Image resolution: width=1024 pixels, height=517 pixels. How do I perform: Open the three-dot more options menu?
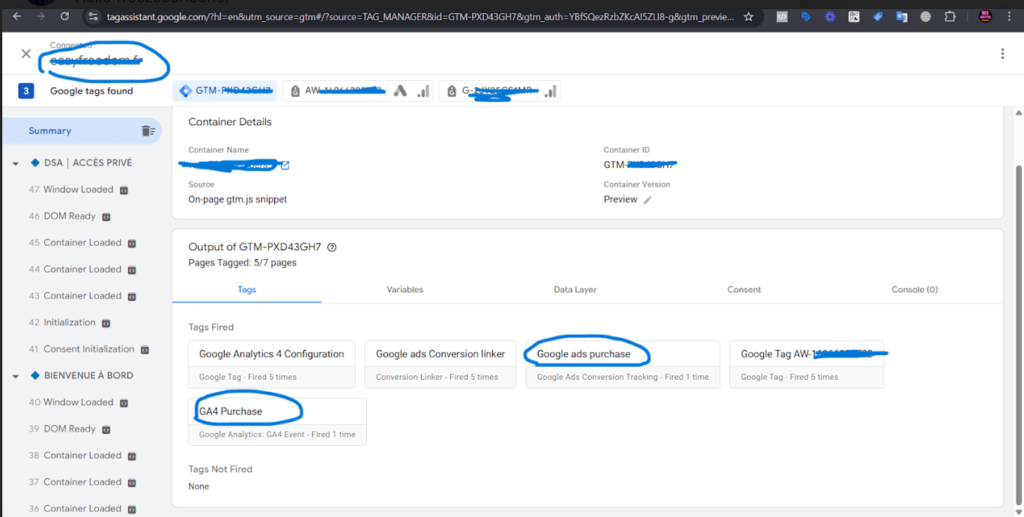(x=1002, y=54)
